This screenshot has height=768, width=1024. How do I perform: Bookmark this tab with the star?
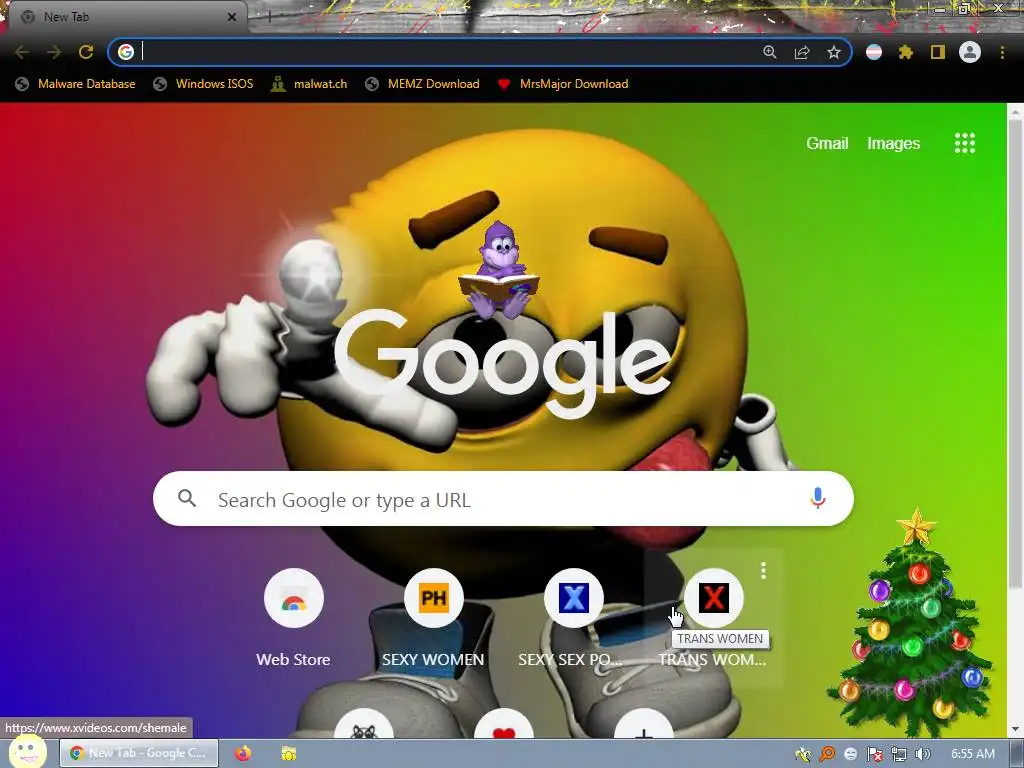click(x=834, y=52)
